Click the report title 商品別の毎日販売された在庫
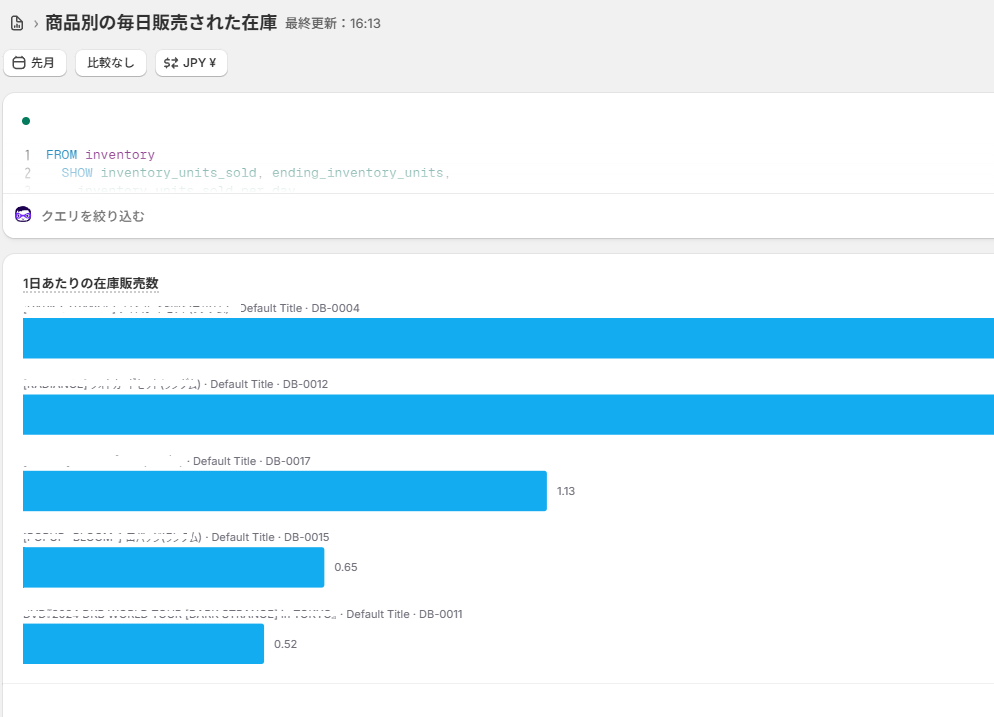 point(160,23)
